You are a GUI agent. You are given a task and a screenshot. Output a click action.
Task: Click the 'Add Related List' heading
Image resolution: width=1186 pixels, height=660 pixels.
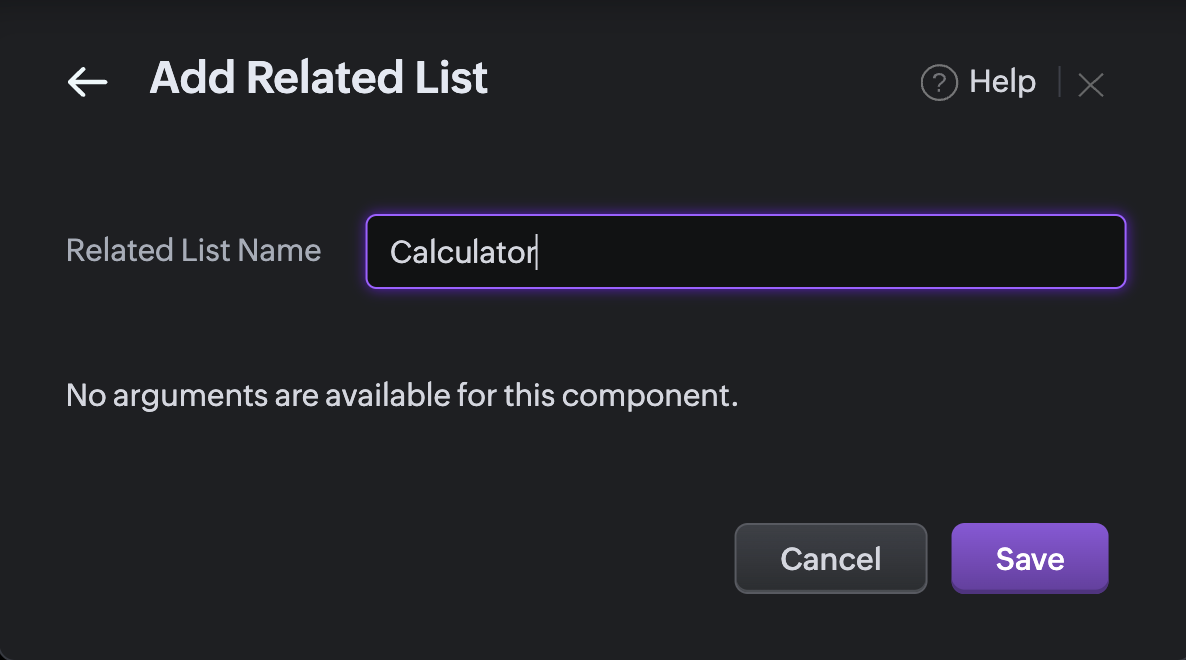(x=318, y=78)
